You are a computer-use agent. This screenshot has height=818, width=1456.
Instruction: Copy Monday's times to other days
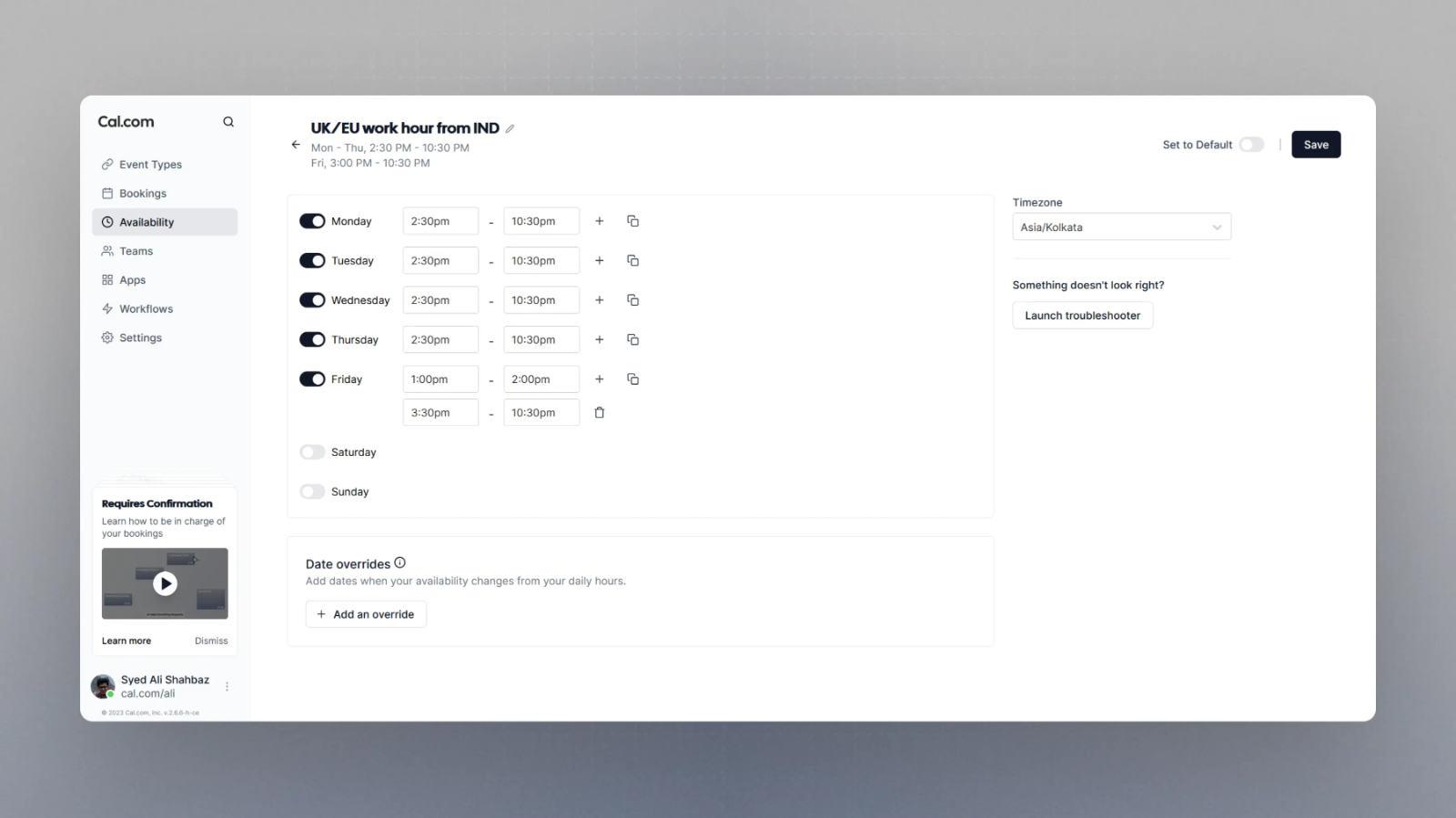point(633,221)
